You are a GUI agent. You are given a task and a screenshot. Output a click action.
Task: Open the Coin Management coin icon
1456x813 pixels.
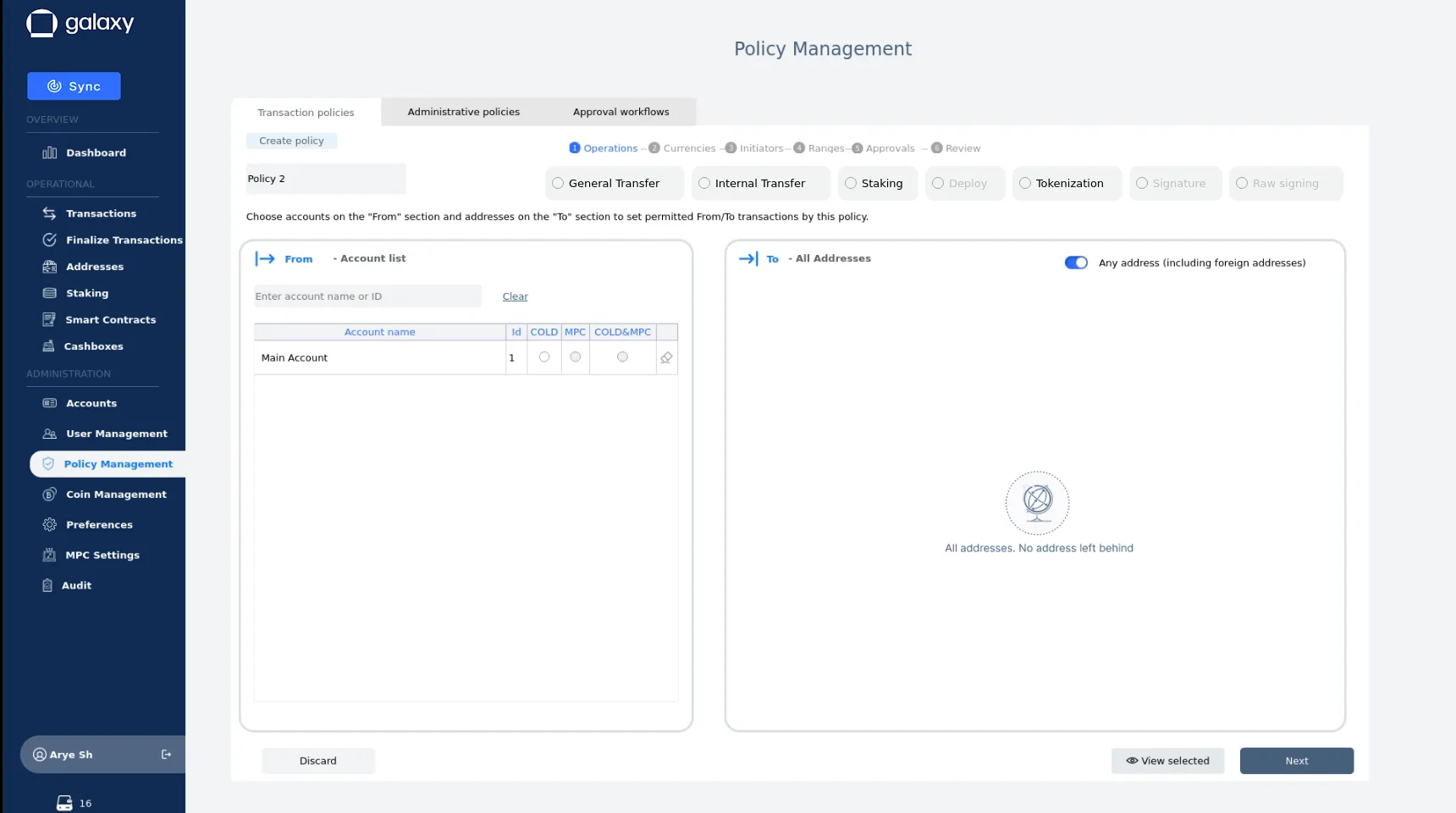[50, 495]
